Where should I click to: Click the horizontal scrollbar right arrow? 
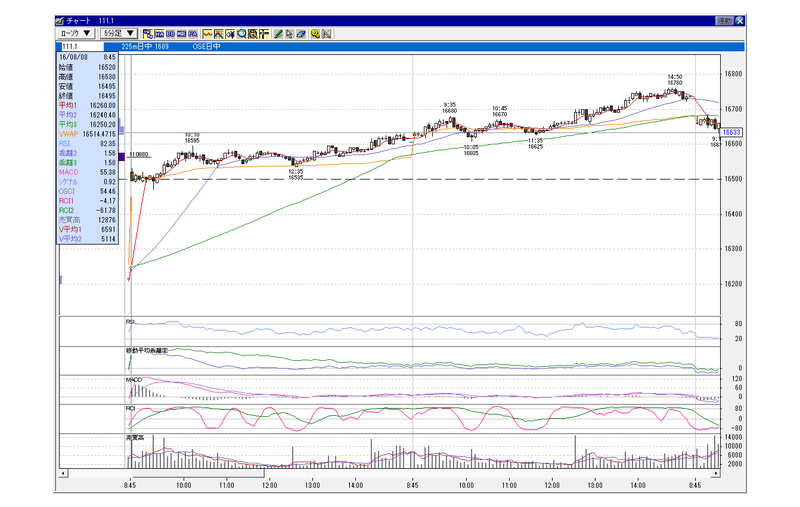point(716,473)
